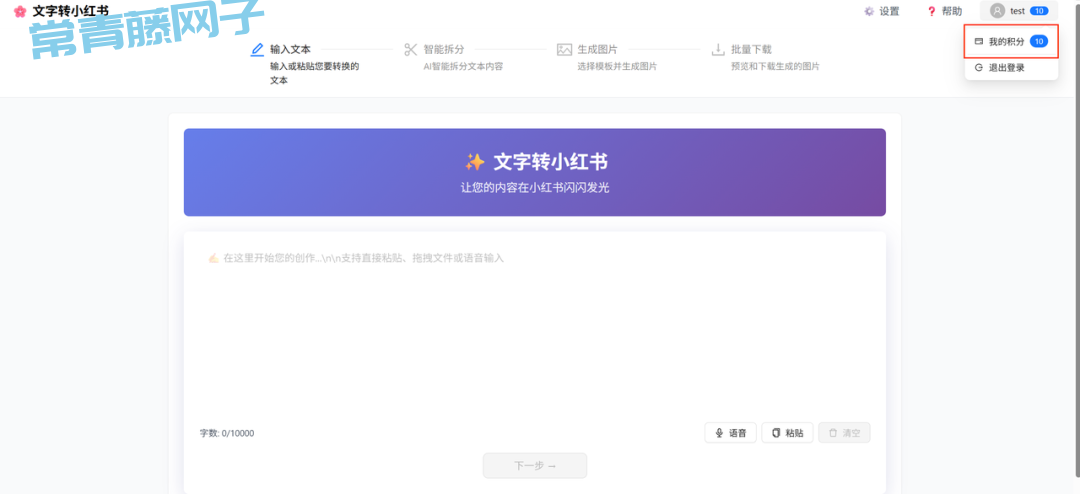
Task: Click the 智能拆分 step label
Action: [443, 49]
